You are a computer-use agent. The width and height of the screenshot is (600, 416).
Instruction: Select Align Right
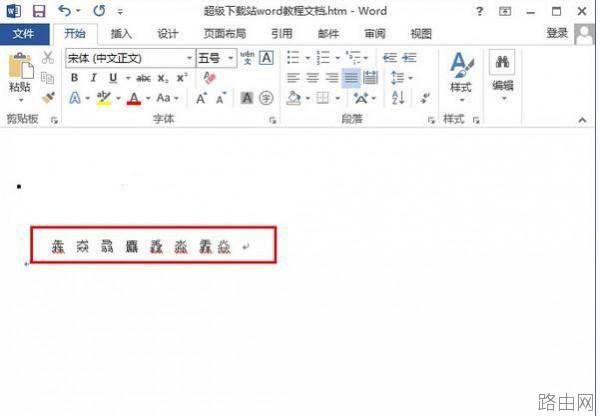tap(331, 78)
